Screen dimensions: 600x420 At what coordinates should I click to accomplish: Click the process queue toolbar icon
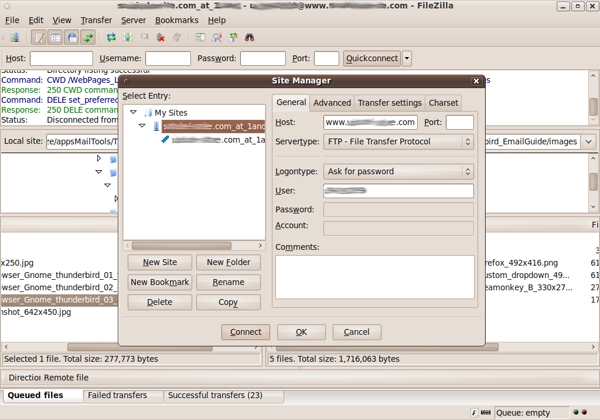(128, 37)
